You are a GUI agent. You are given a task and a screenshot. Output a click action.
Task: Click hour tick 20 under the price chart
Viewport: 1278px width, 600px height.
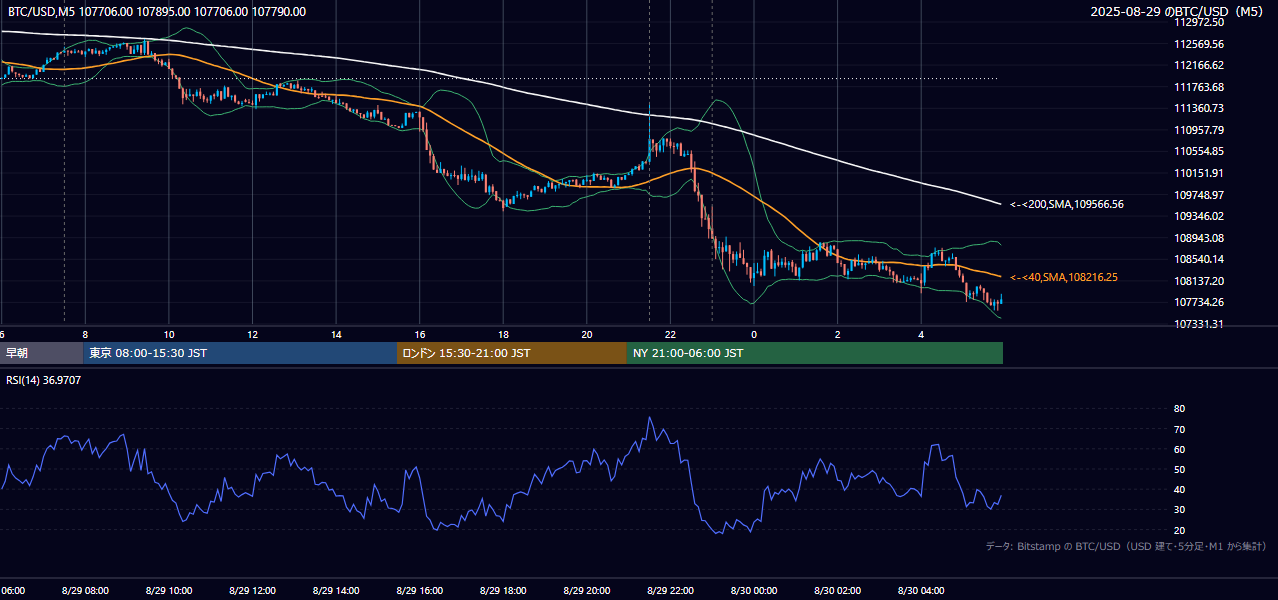(587, 334)
